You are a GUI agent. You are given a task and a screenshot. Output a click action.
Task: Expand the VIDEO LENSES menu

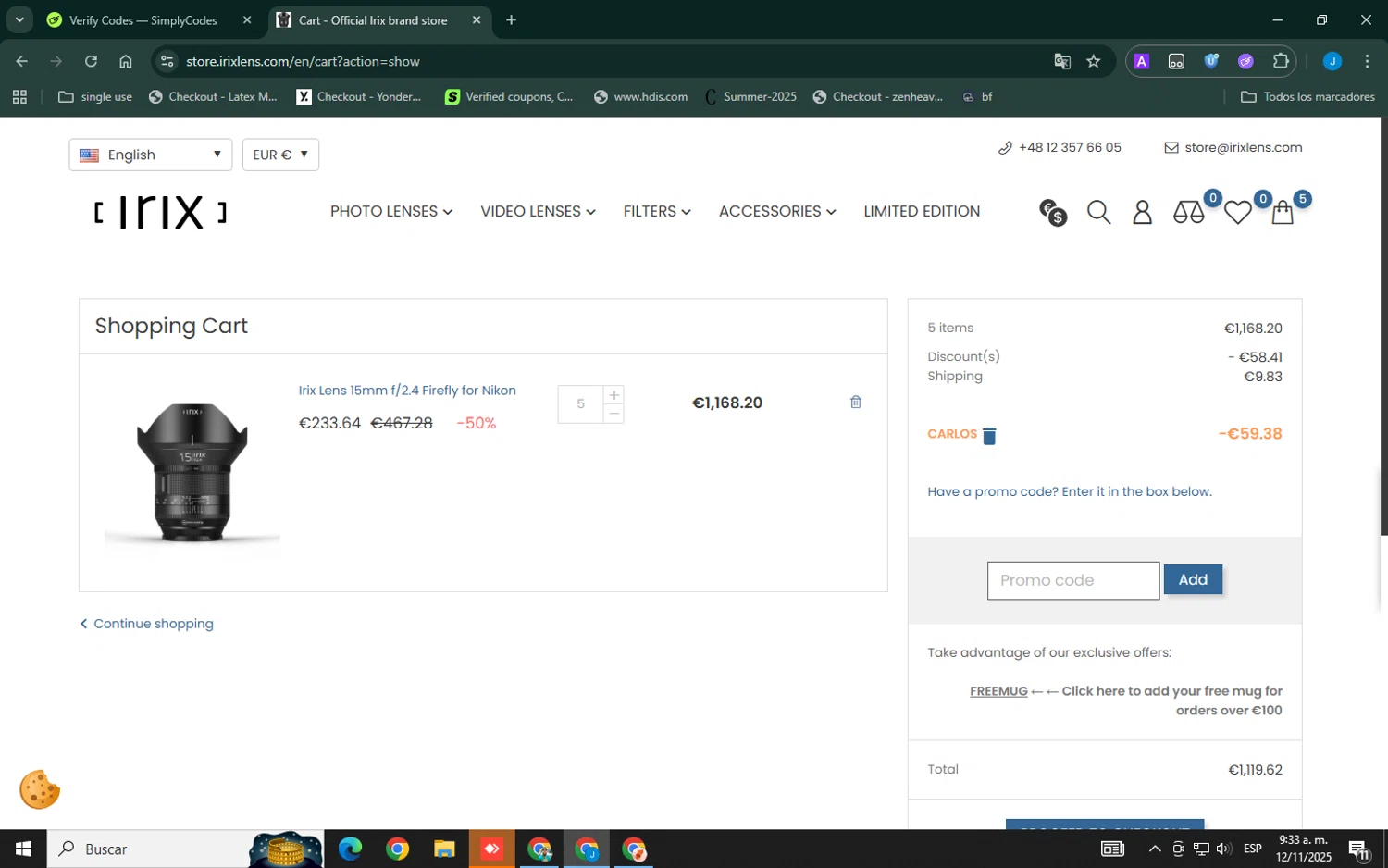pos(538,211)
